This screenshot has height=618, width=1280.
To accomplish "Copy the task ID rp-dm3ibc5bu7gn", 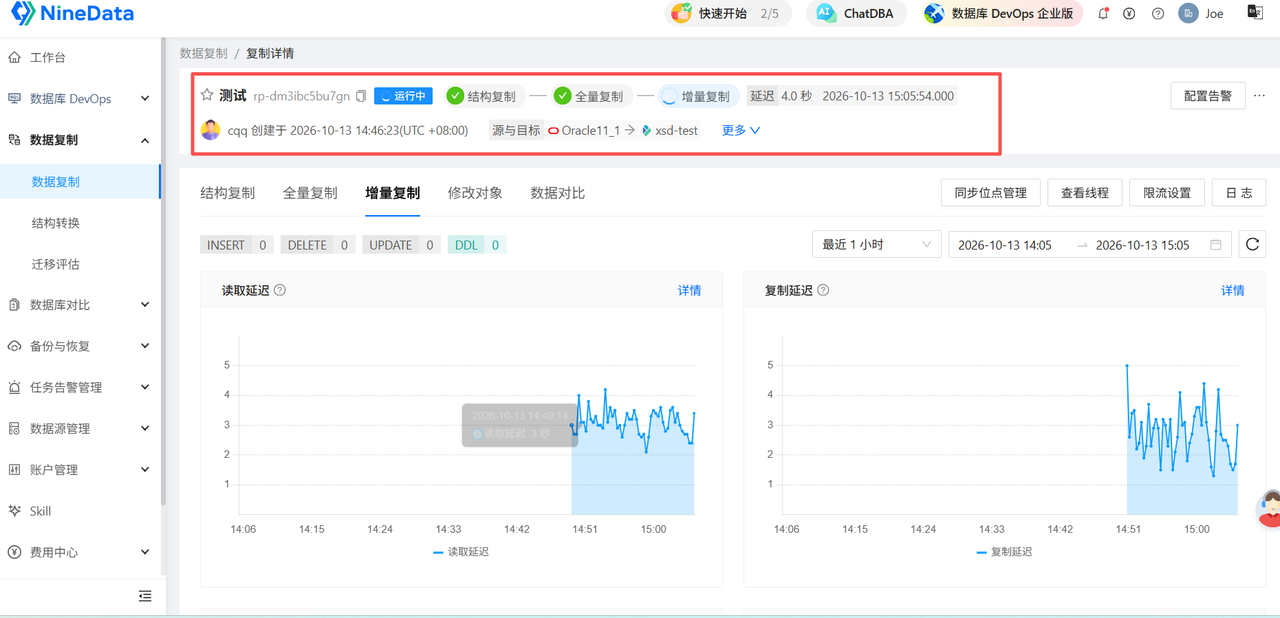I will click(x=362, y=96).
